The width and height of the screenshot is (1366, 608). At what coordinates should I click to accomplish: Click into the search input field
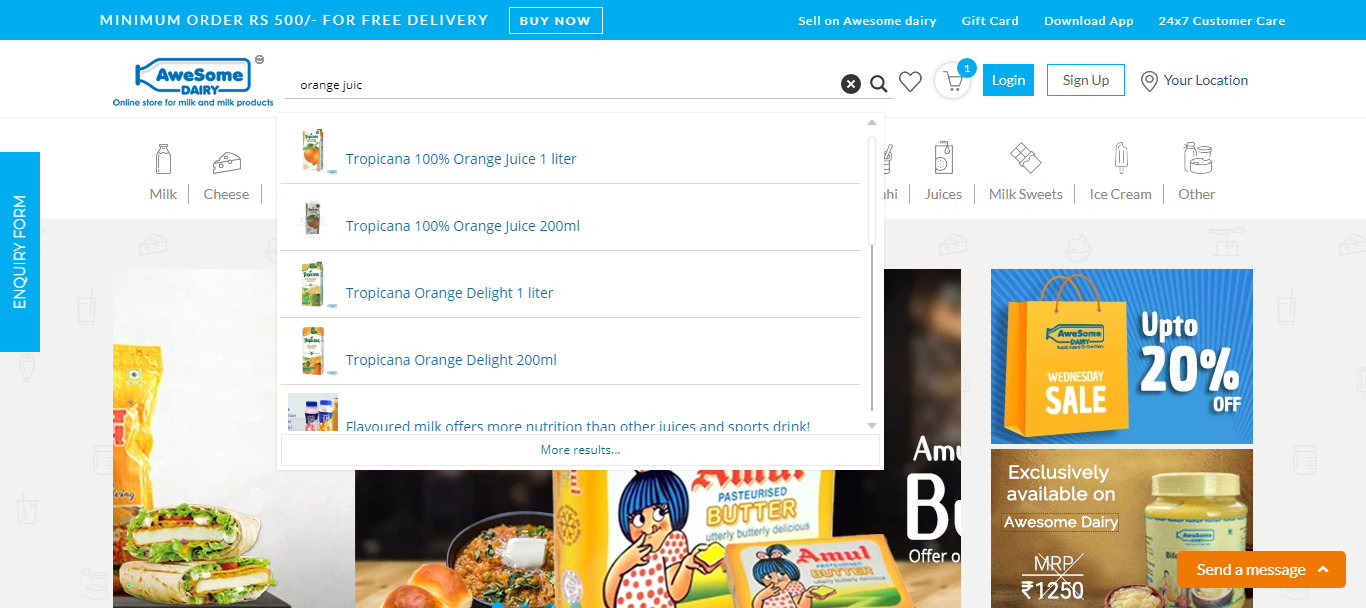click(x=565, y=85)
